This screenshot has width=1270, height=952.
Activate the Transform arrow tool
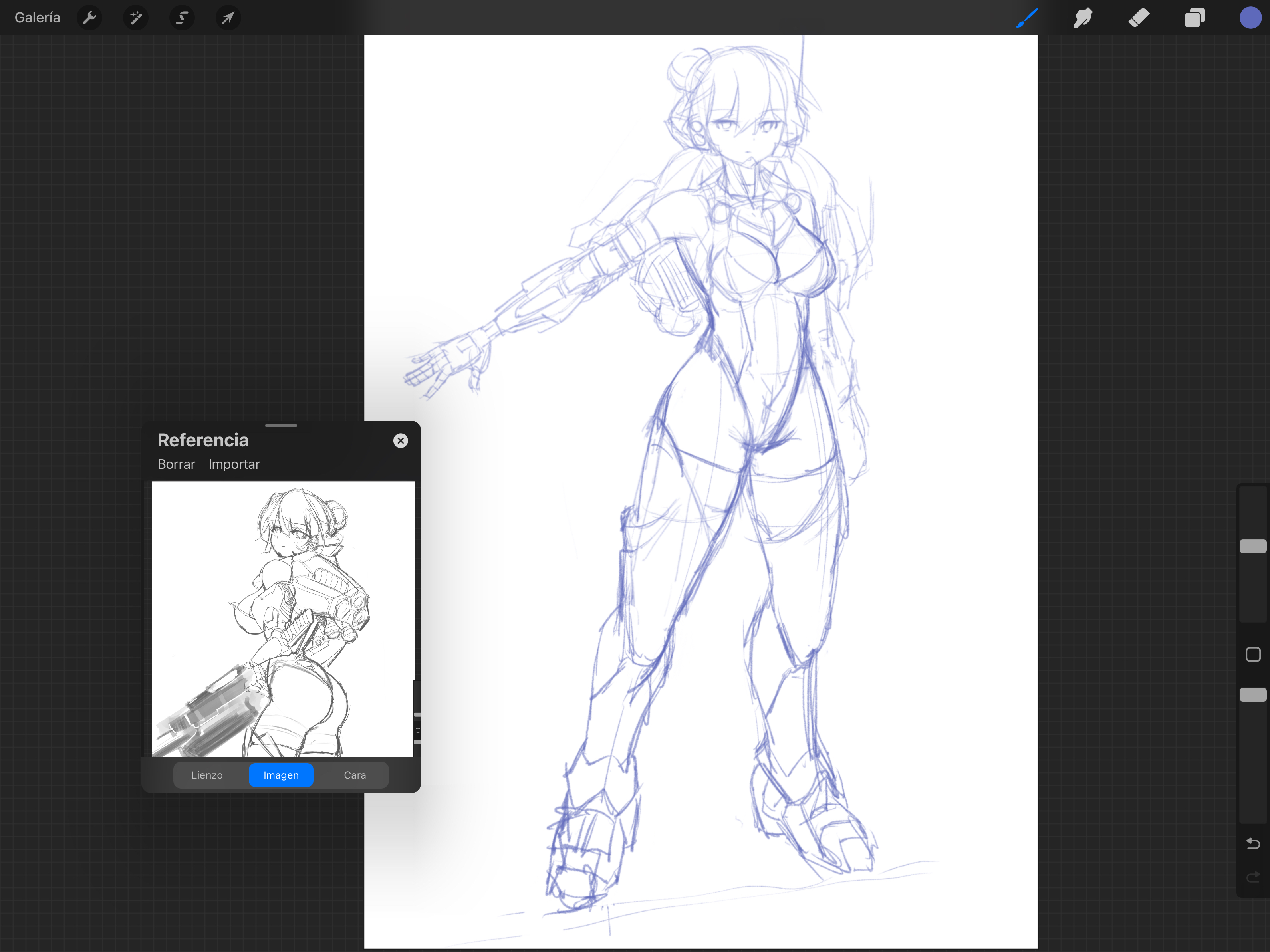(x=228, y=18)
